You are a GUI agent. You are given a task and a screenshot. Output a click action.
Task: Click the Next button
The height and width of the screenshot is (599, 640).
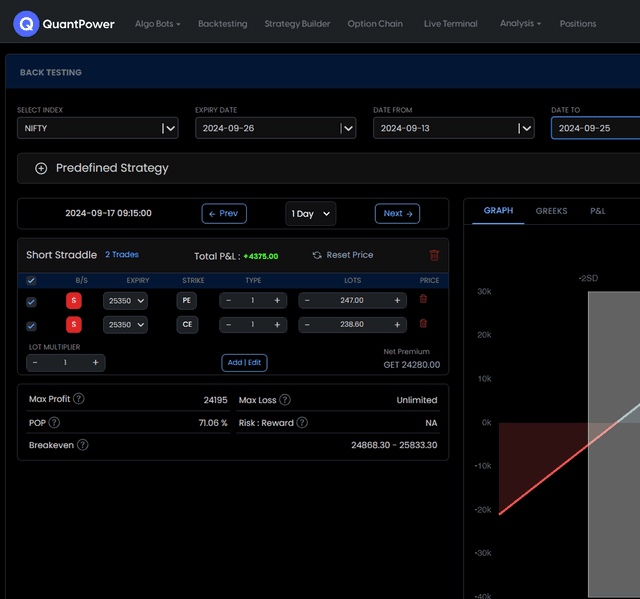pyautogui.click(x=397, y=213)
